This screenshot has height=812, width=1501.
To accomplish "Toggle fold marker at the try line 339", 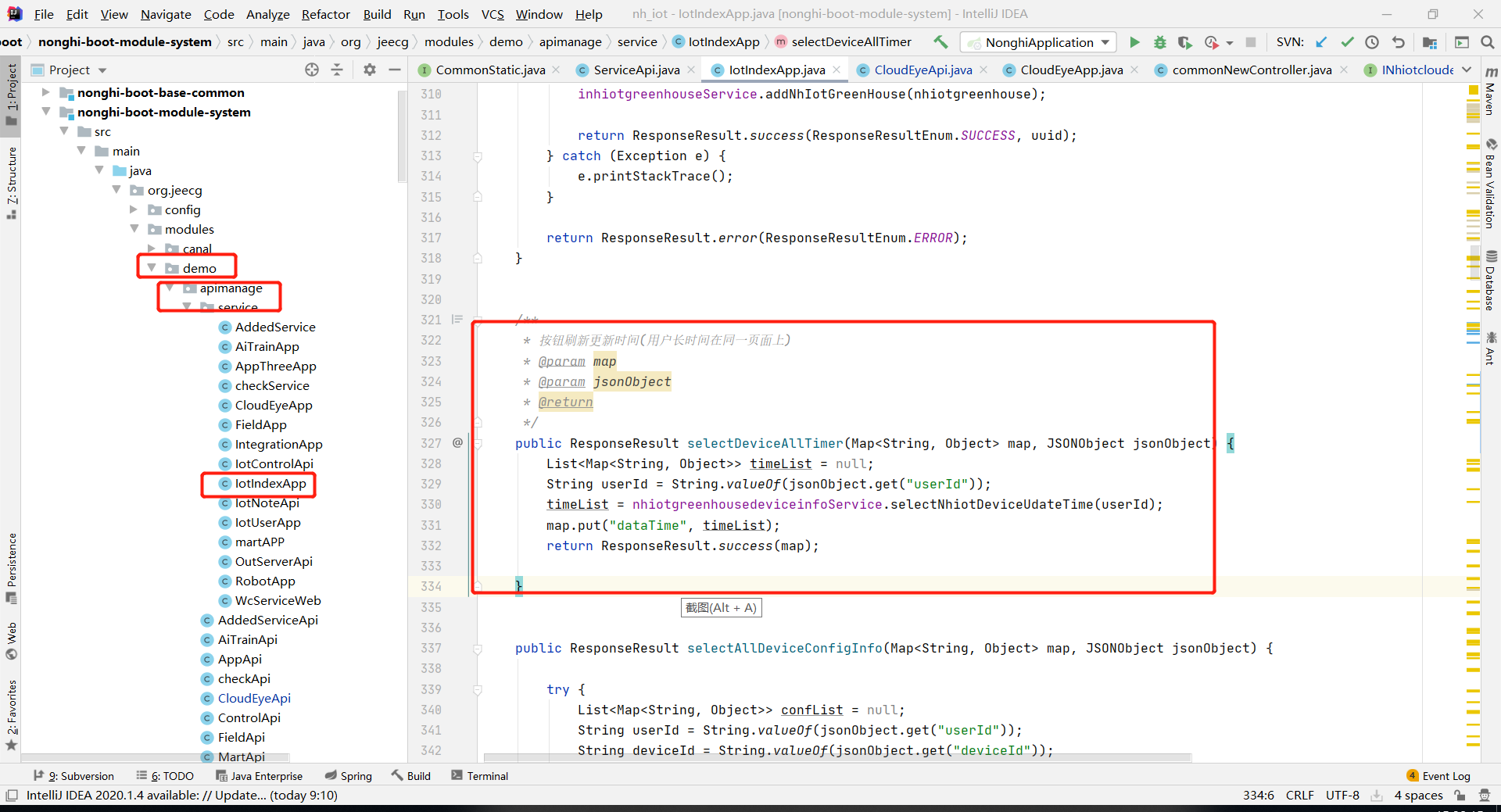I will [x=478, y=690].
